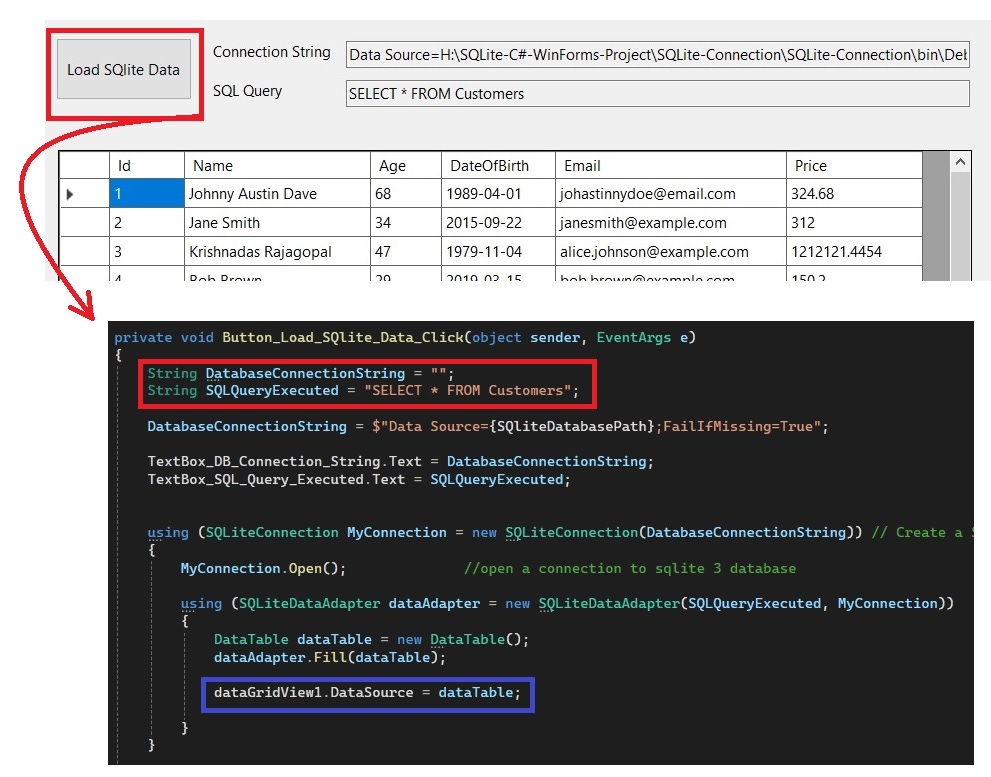This screenshot has height=777, width=991.
Task: Click the new SQLiteDataAdapter code line
Action: click(567, 604)
